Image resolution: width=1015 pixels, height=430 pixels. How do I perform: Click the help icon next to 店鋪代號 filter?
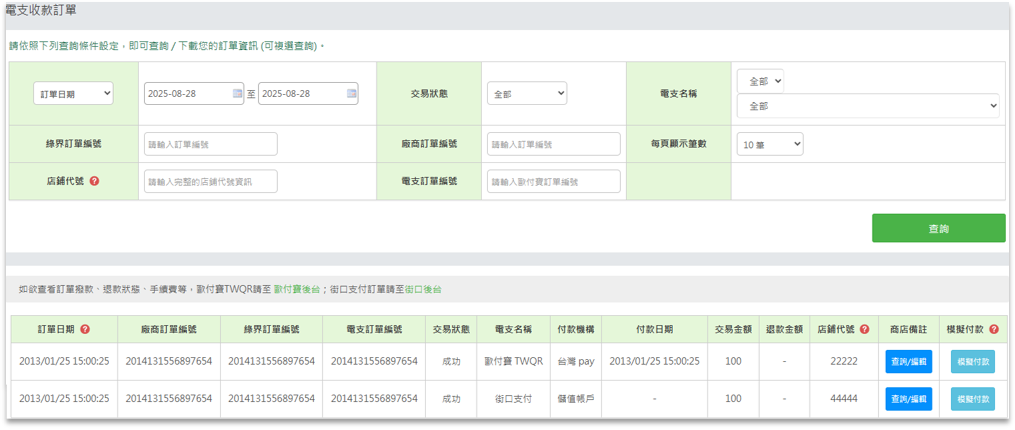[x=94, y=181]
